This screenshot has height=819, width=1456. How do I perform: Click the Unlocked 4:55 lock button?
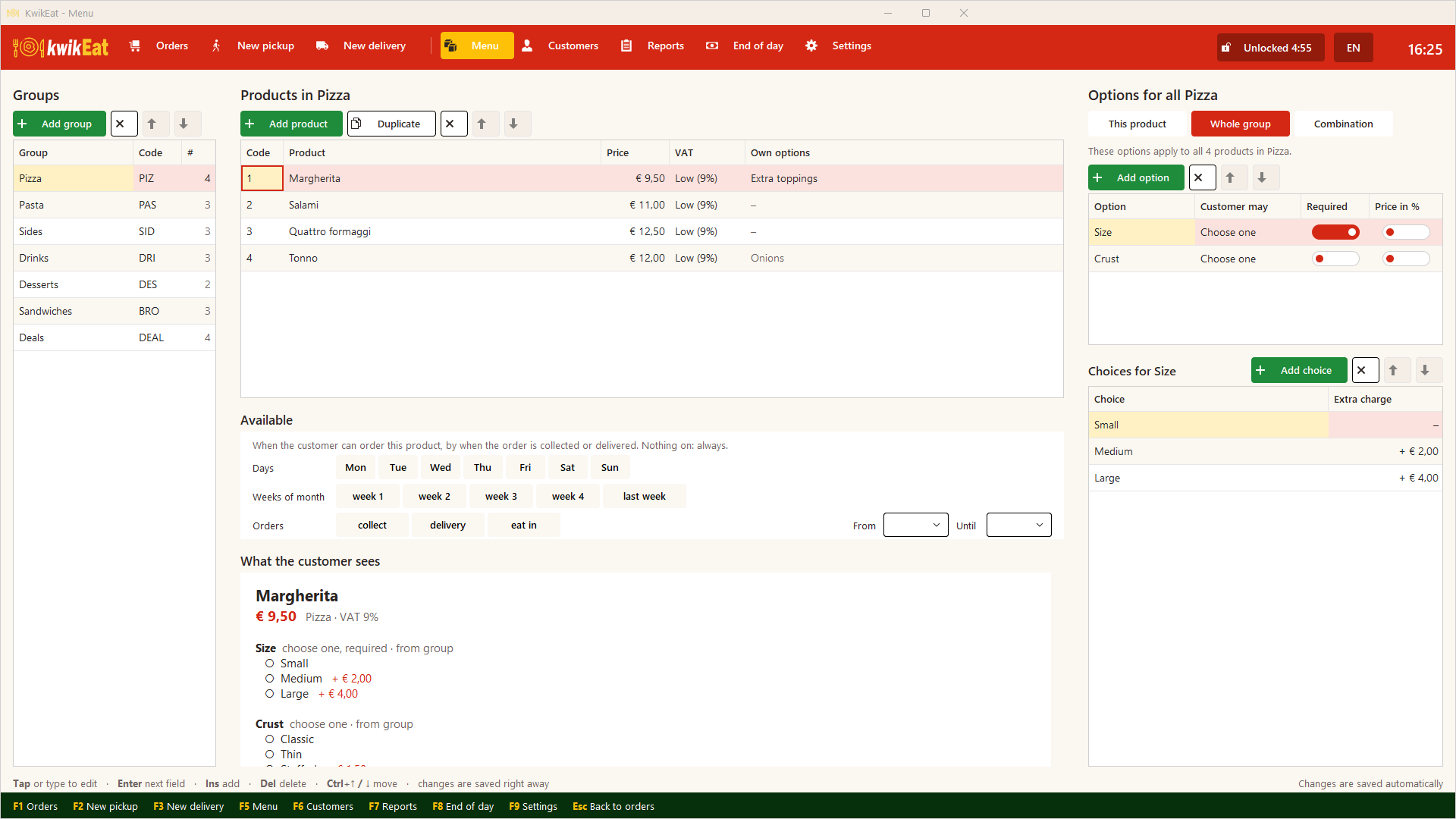click(x=1270, y=48)
